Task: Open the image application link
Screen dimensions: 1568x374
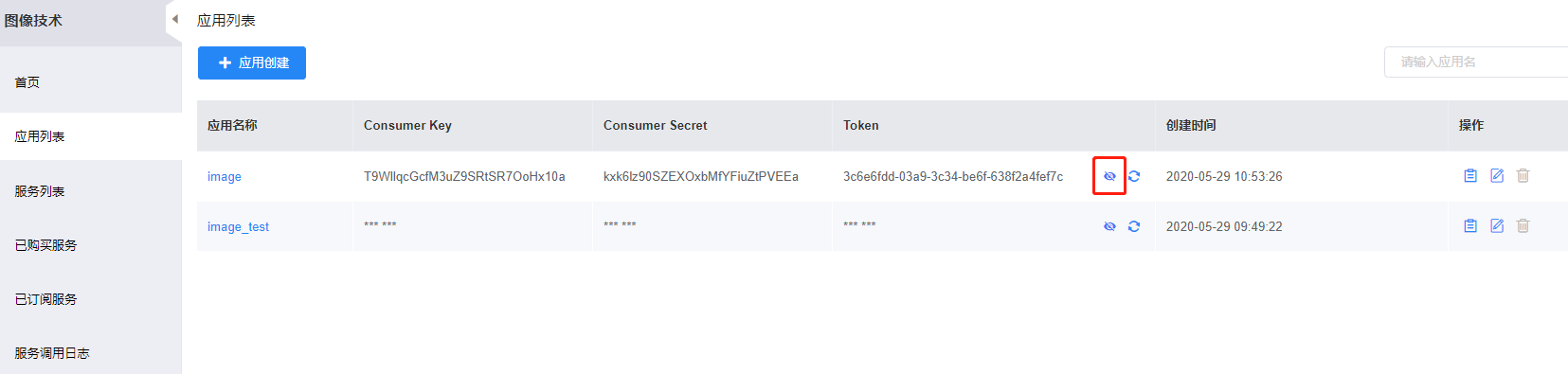Action: click(x=225, y=176)
